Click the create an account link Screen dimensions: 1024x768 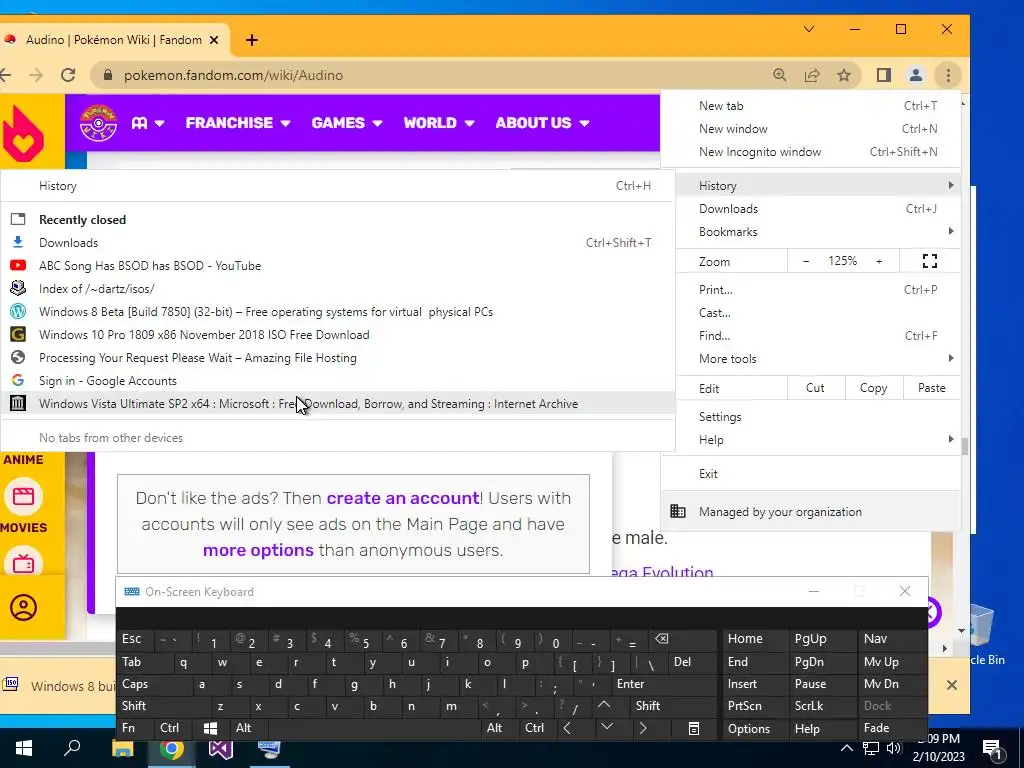pos(403,498)
